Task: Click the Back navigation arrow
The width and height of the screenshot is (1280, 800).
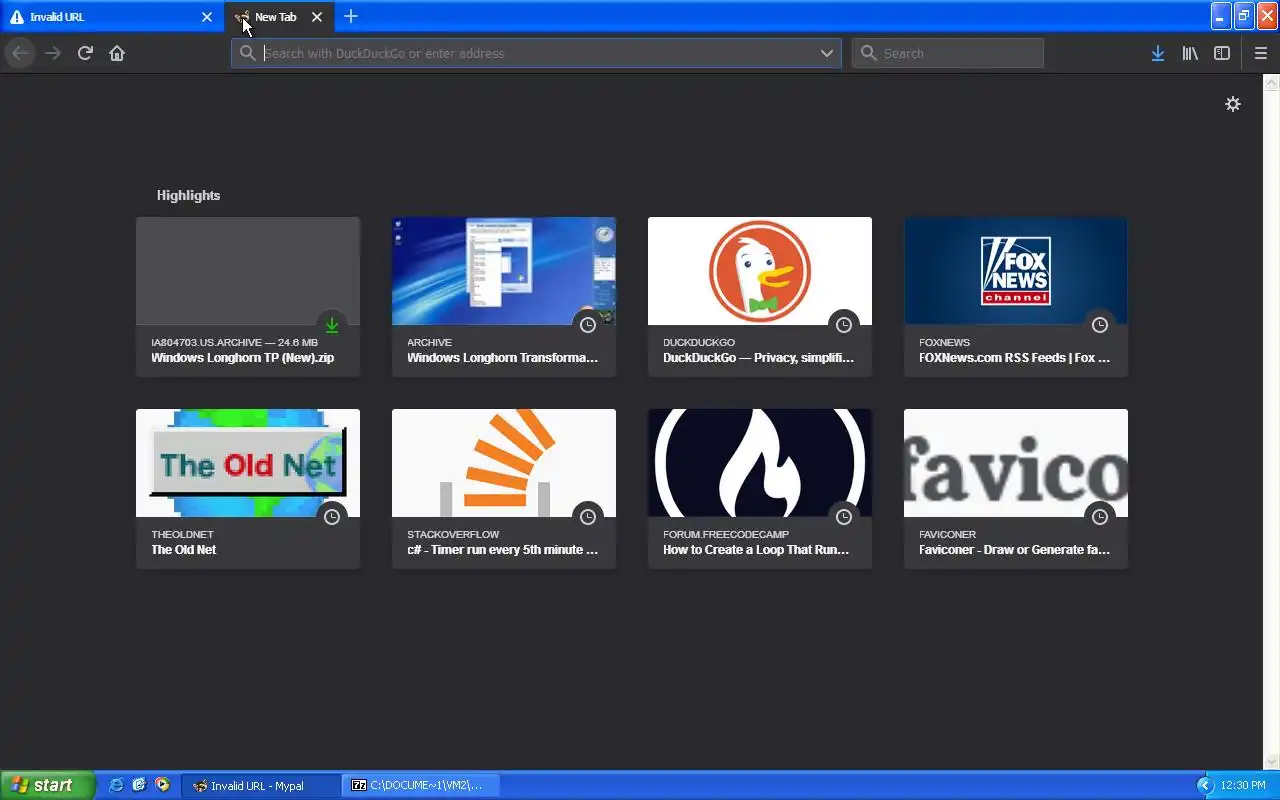Action: (x=20, y=53)
